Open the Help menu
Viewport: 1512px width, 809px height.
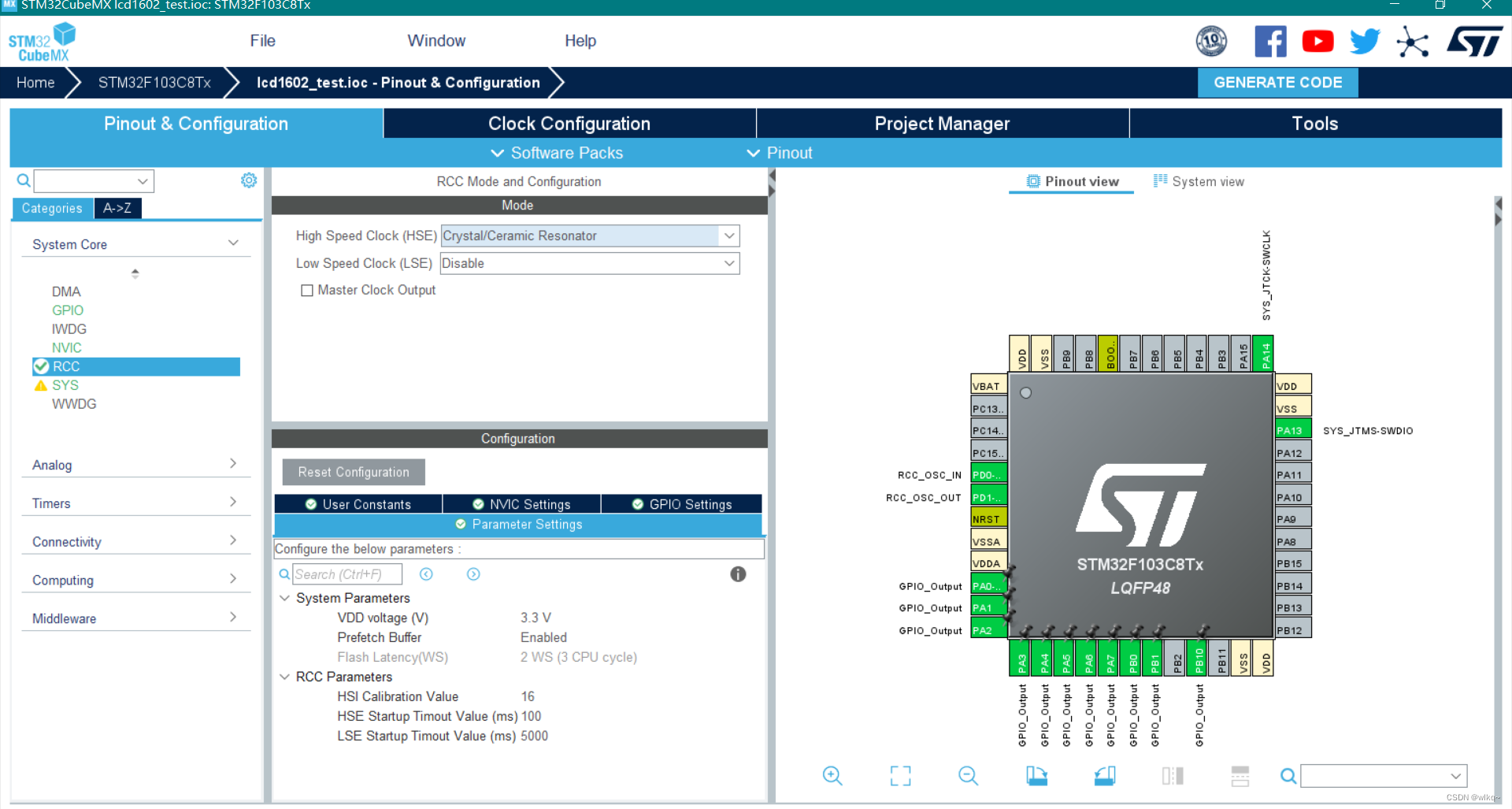580,40
